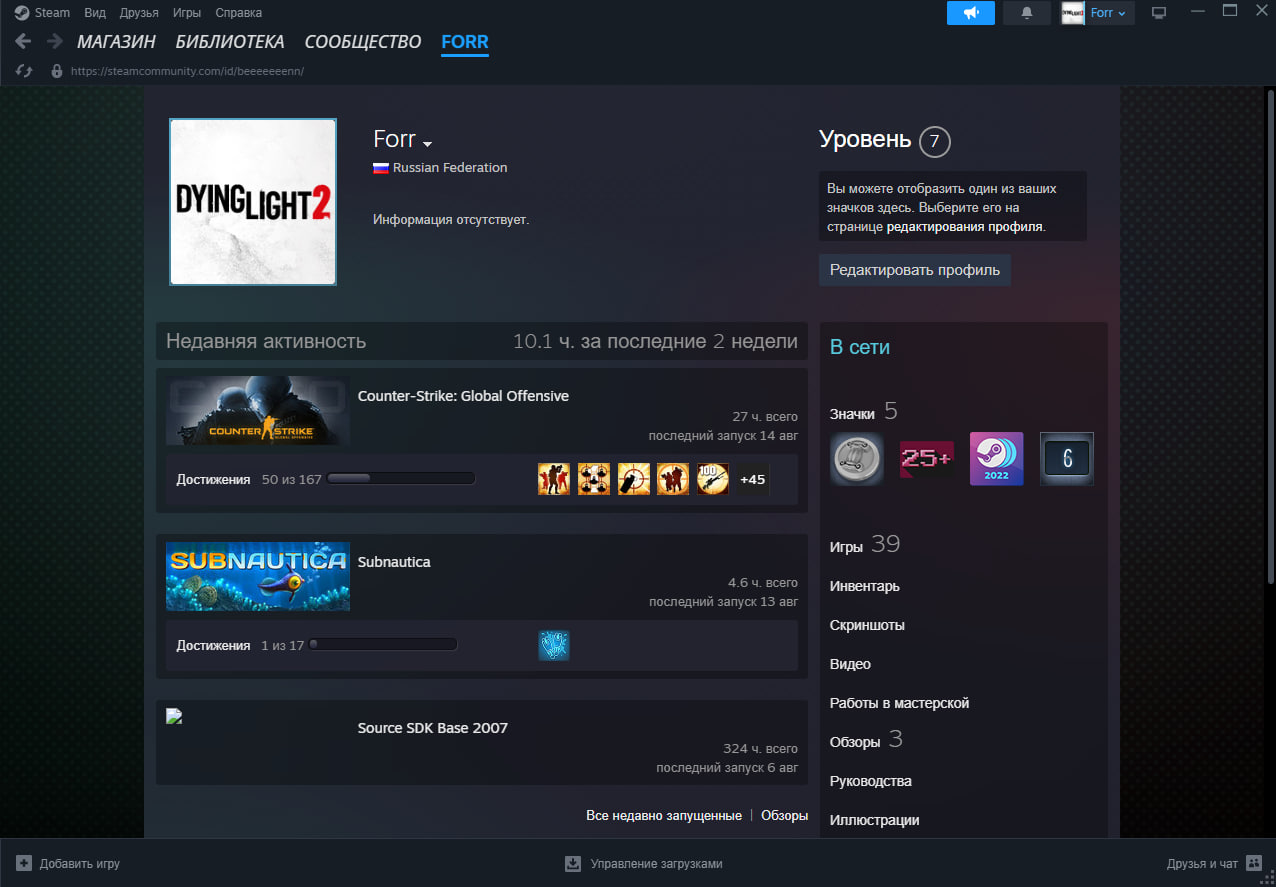This screenshot has width=1276, height=887.
Task: Select the FORR profile tab
Action: pos(465,42)
